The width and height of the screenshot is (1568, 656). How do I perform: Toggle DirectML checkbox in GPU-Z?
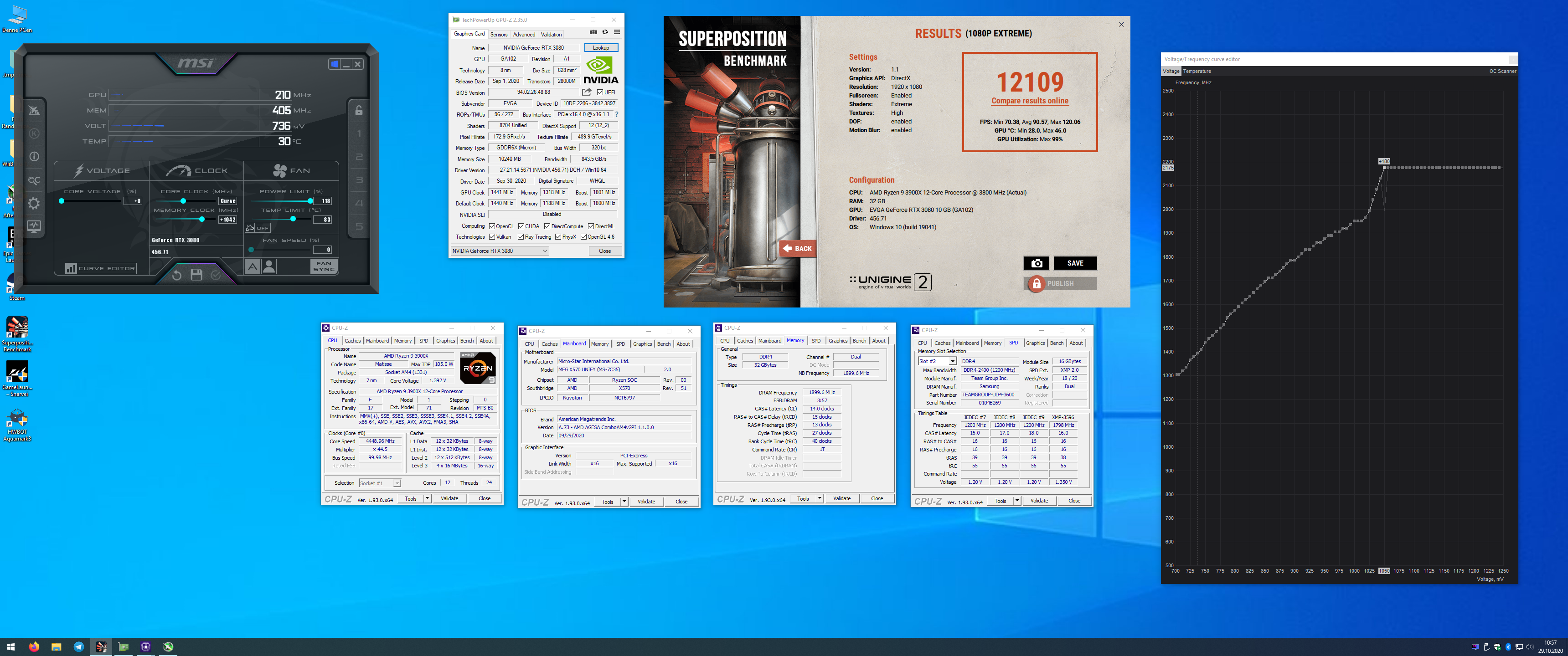591,226
